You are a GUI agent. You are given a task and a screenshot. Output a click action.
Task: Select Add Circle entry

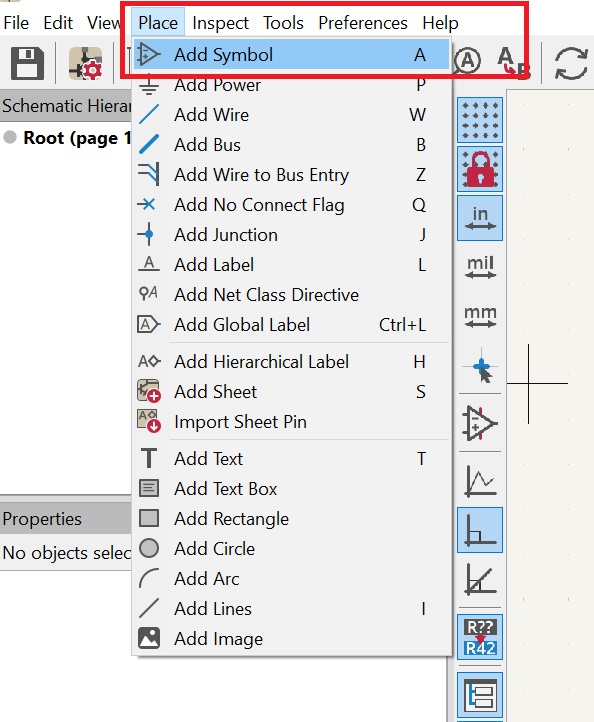pyautogui.click(x=291, y=548)
